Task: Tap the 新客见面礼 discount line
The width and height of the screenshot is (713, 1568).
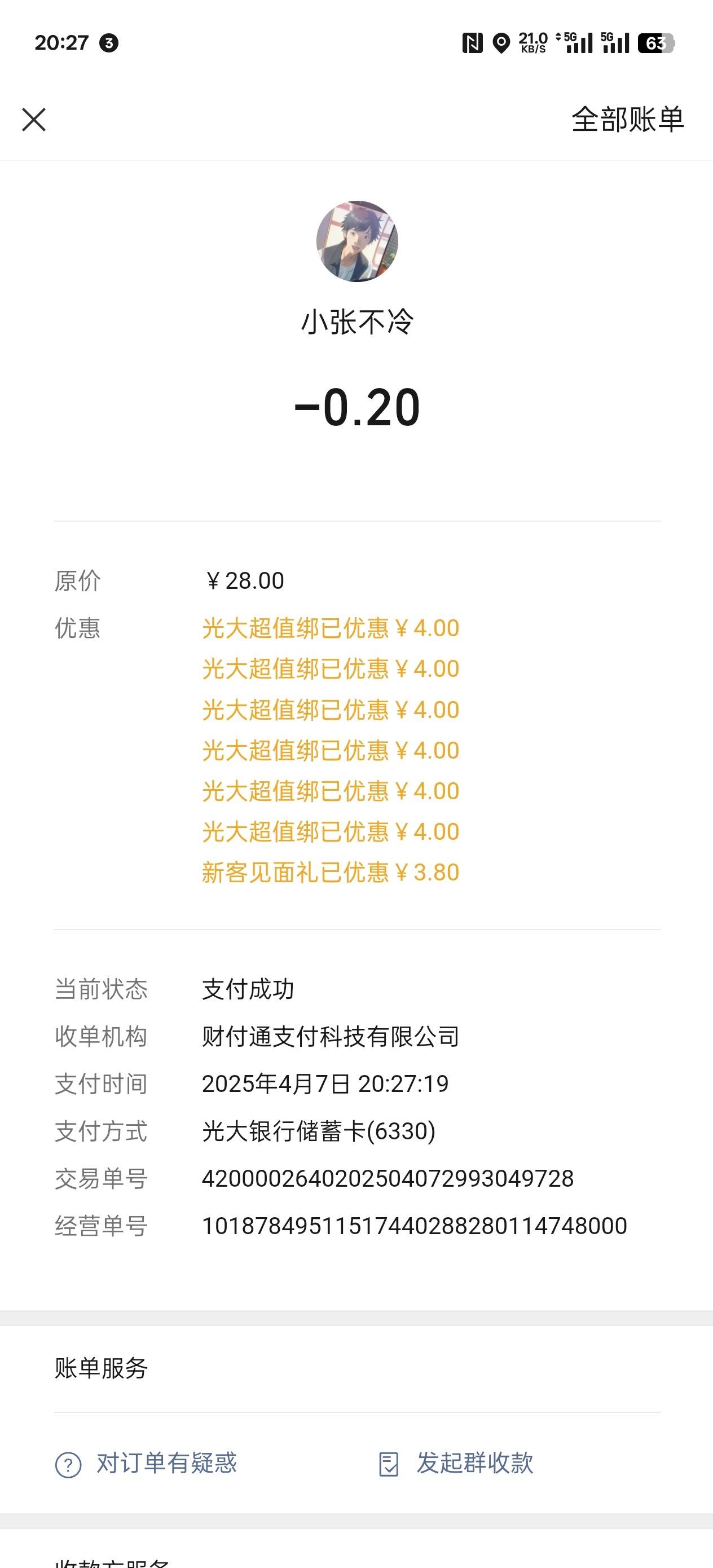Action: click(330, 872)
